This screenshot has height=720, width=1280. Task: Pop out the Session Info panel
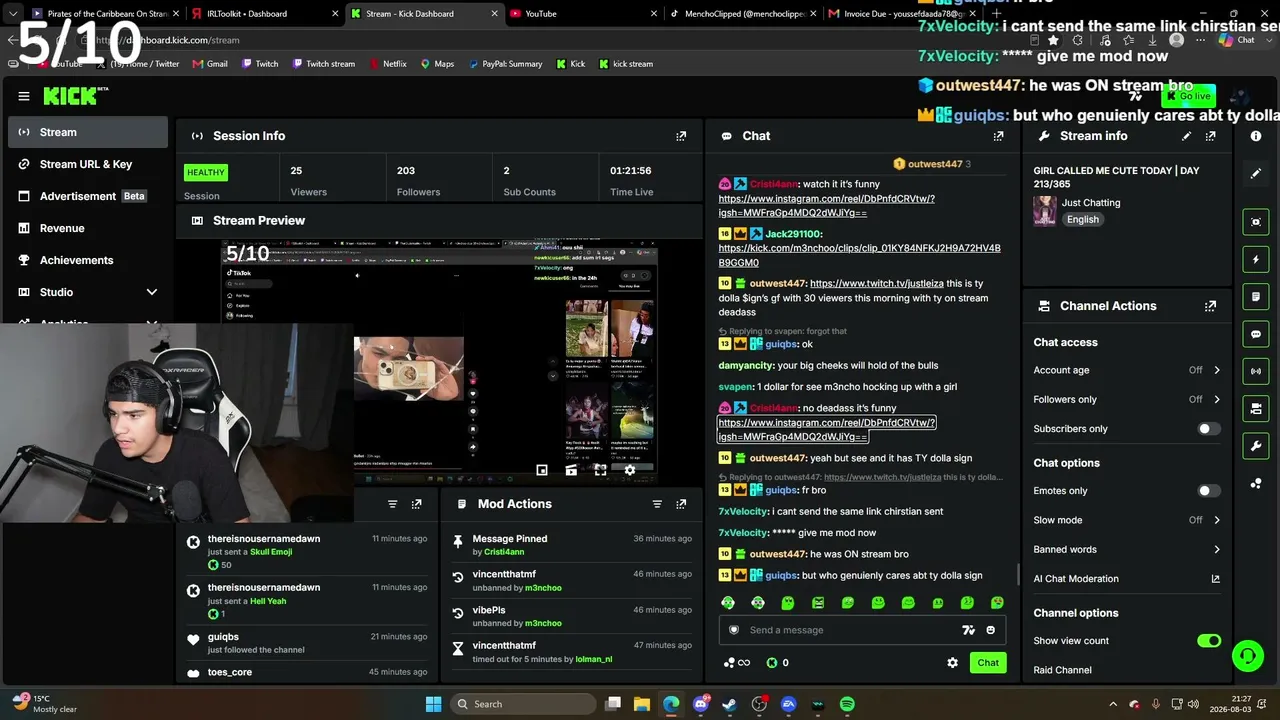(681, 136)
